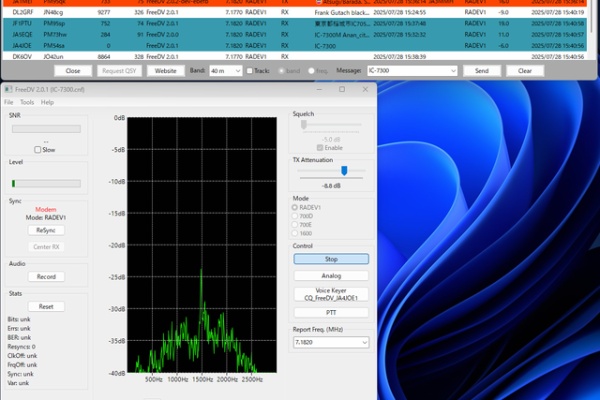Select the JA5EQE row callsign
The width and height of the screenshot is (600, 400).
coord(22,34)
